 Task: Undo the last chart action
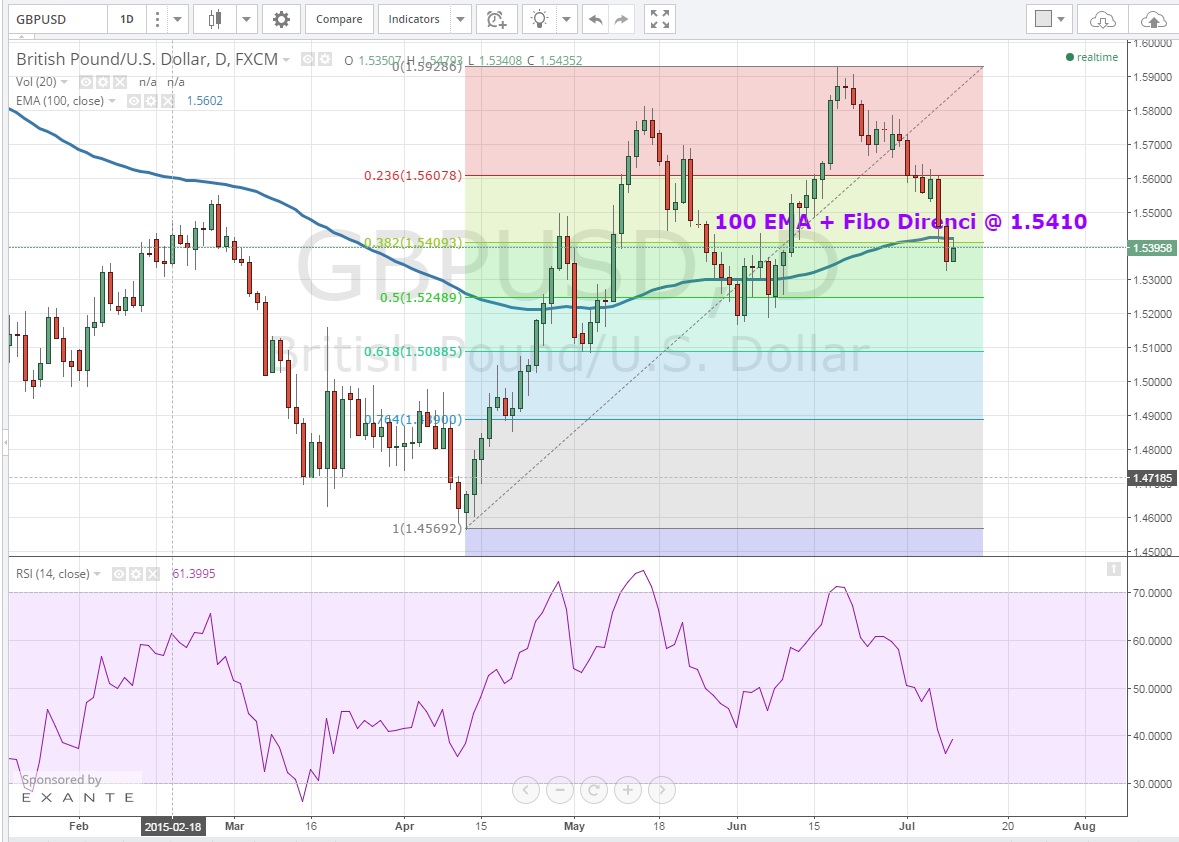tap(596, 19)
